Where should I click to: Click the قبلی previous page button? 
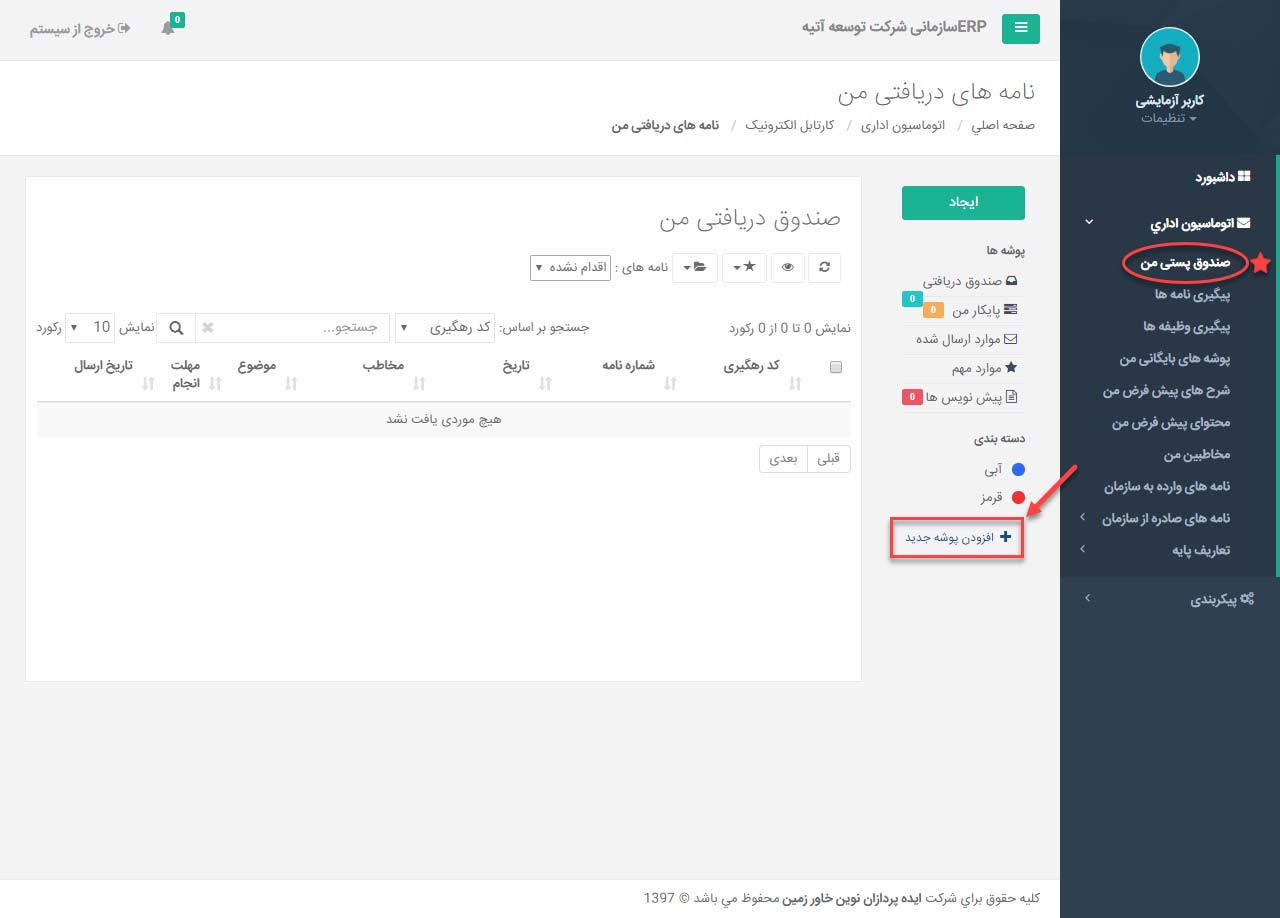tap(829, 458)
